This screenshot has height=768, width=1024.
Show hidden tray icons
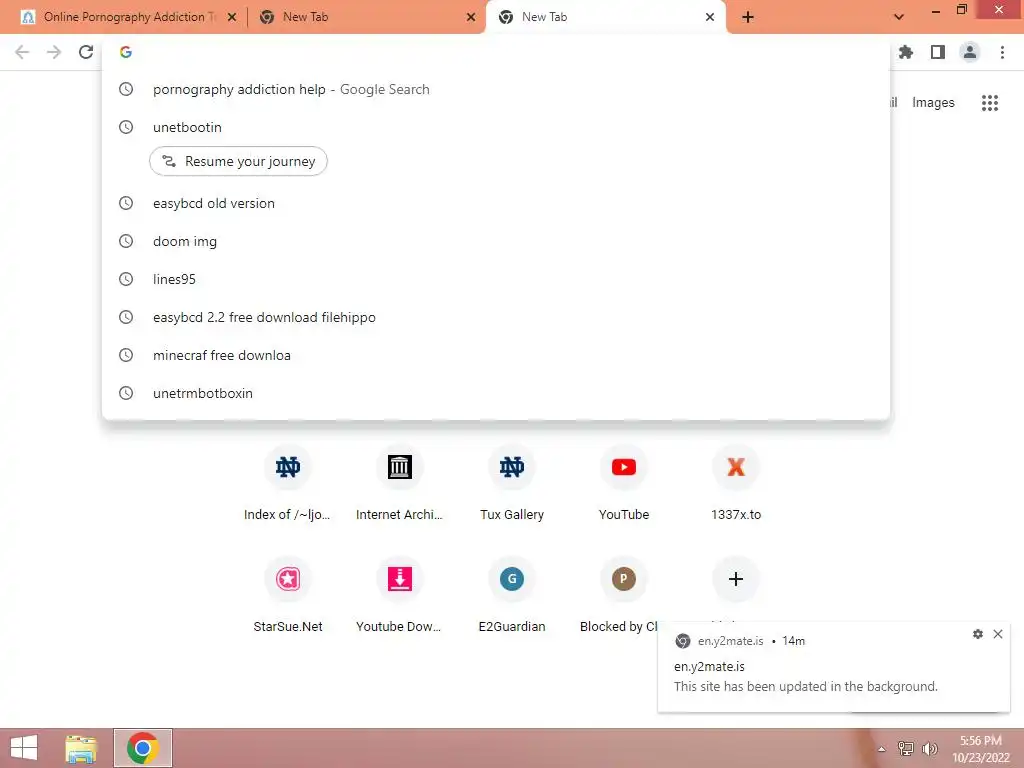882,749
